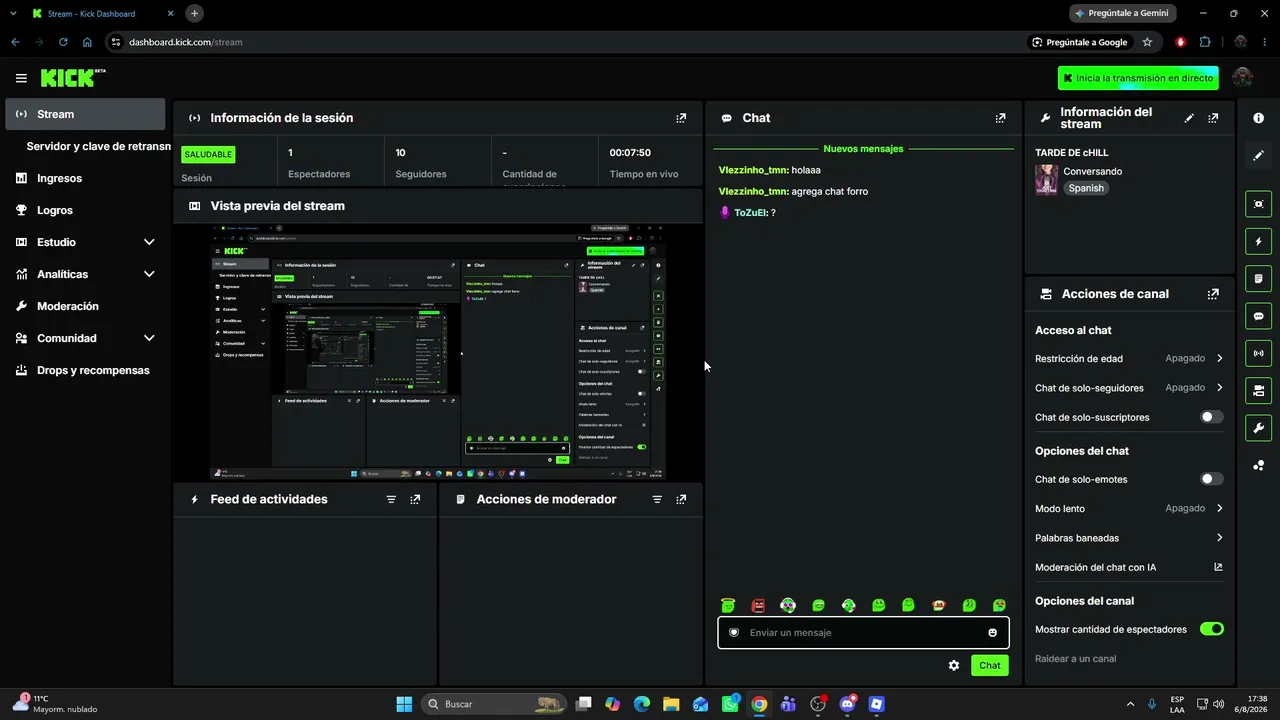1280x720 pixels.
Task: Open Modo lento options arrow
Action: [x=1219, y=508]
